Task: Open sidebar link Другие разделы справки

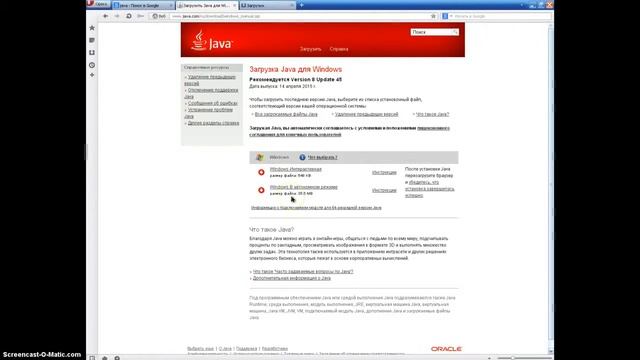Action: click(213, 123)
